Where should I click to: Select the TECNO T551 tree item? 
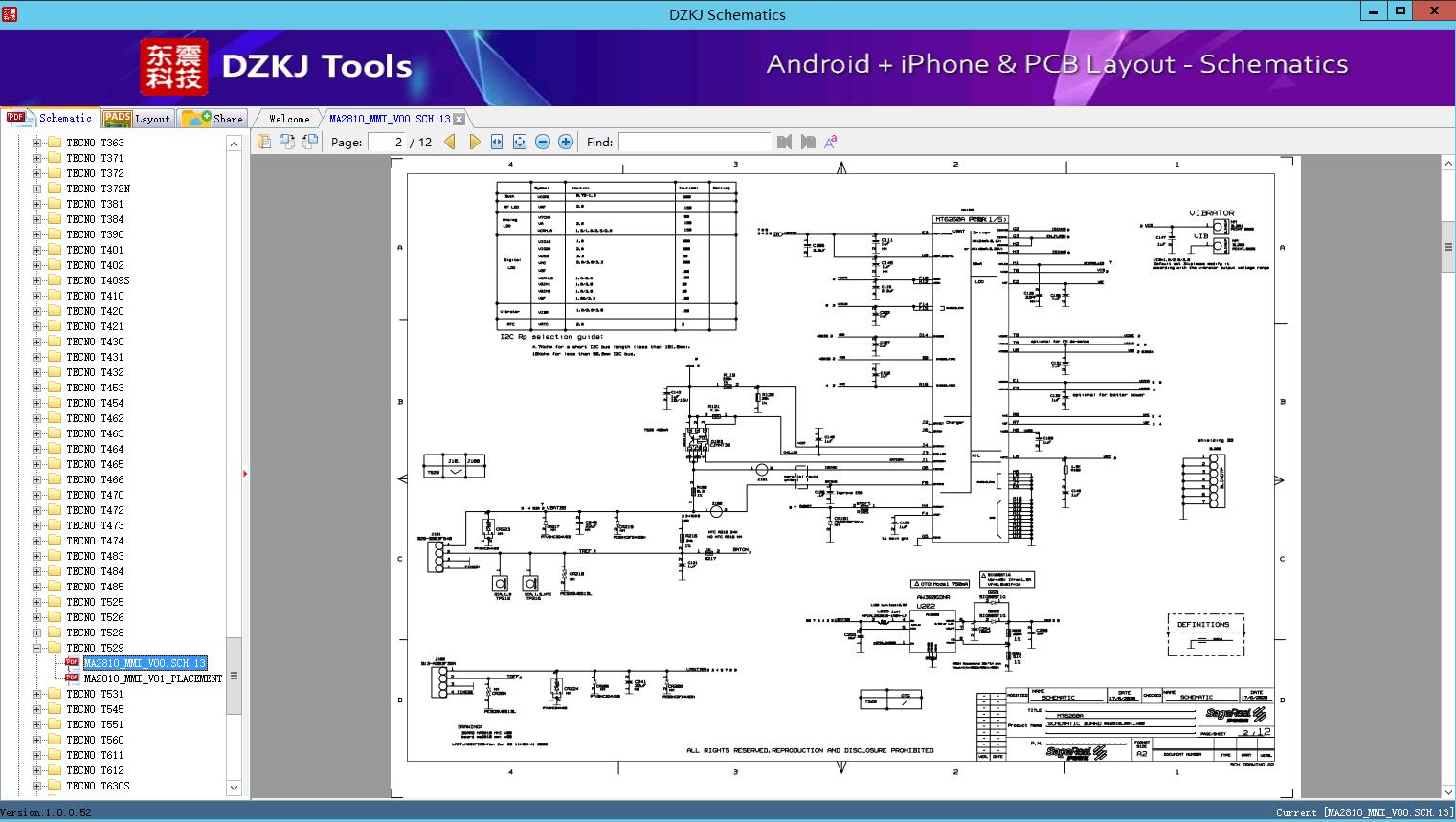(95, 724)
